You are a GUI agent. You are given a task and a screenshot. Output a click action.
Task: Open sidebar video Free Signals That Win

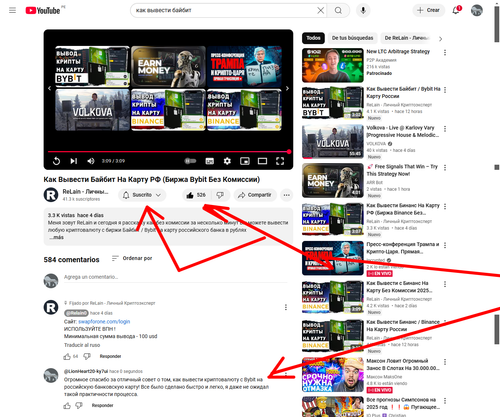[333, 181]
